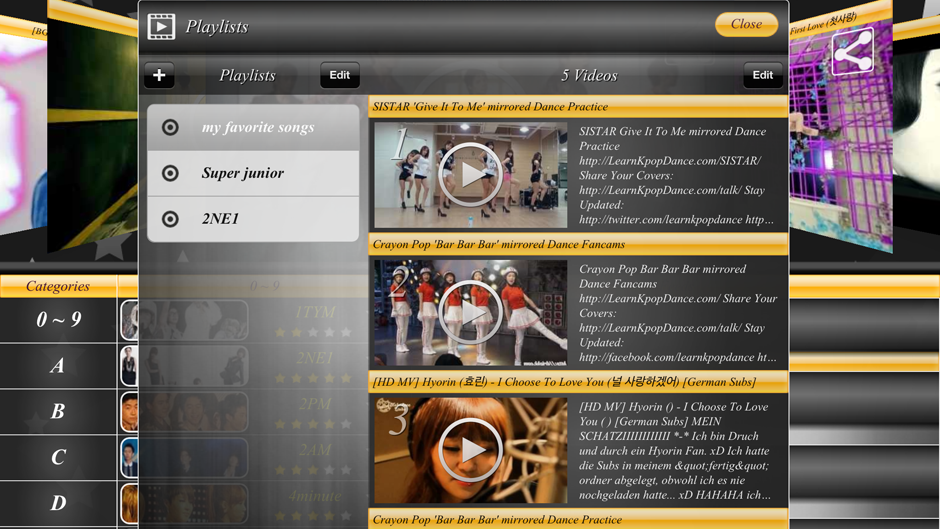Viewport: 940px width, 529px height.
Task: Click the Playlists film icon in header
Action: 161,26
